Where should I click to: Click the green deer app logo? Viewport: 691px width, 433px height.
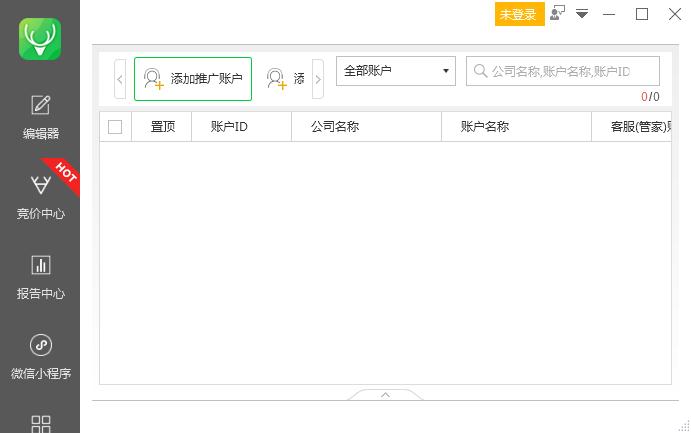click(x=40, y=39)
